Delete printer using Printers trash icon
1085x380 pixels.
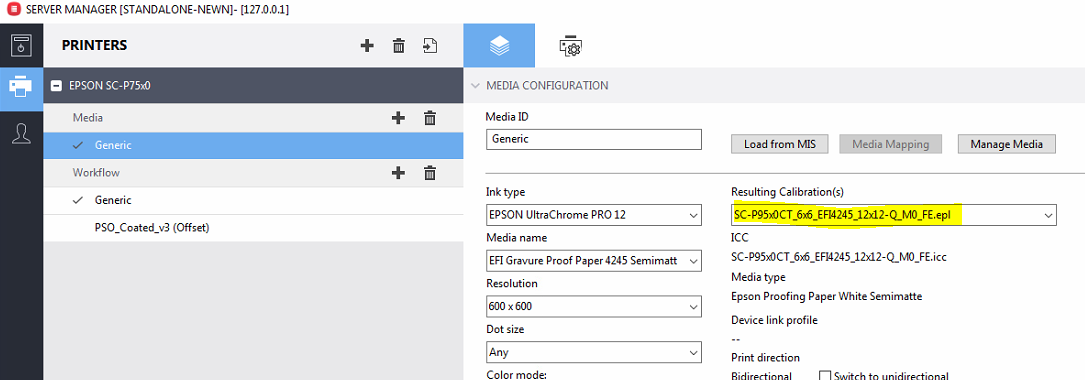(399, 46)
